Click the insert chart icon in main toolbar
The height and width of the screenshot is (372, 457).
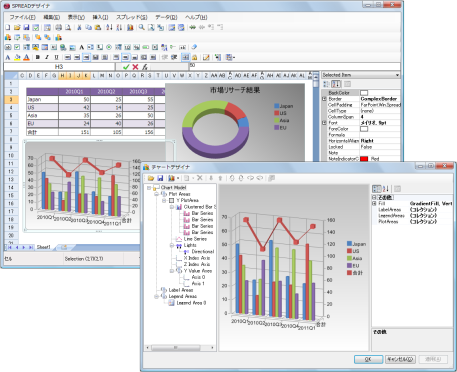point(130,27)
